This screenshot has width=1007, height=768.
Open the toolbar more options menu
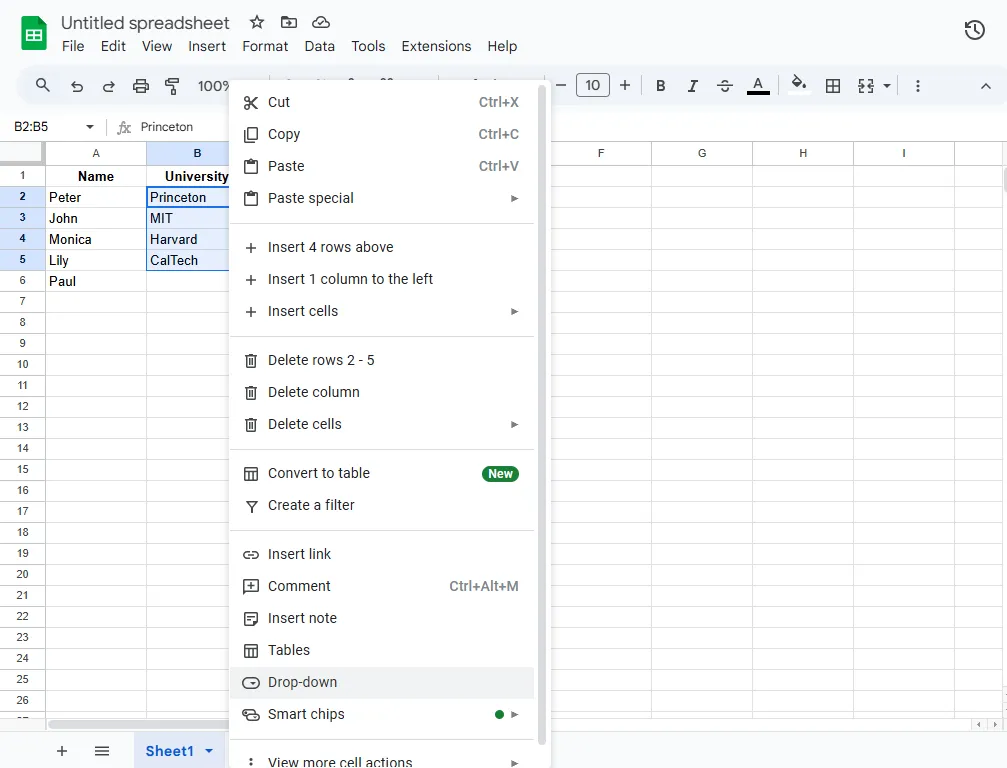pos(918,86)
